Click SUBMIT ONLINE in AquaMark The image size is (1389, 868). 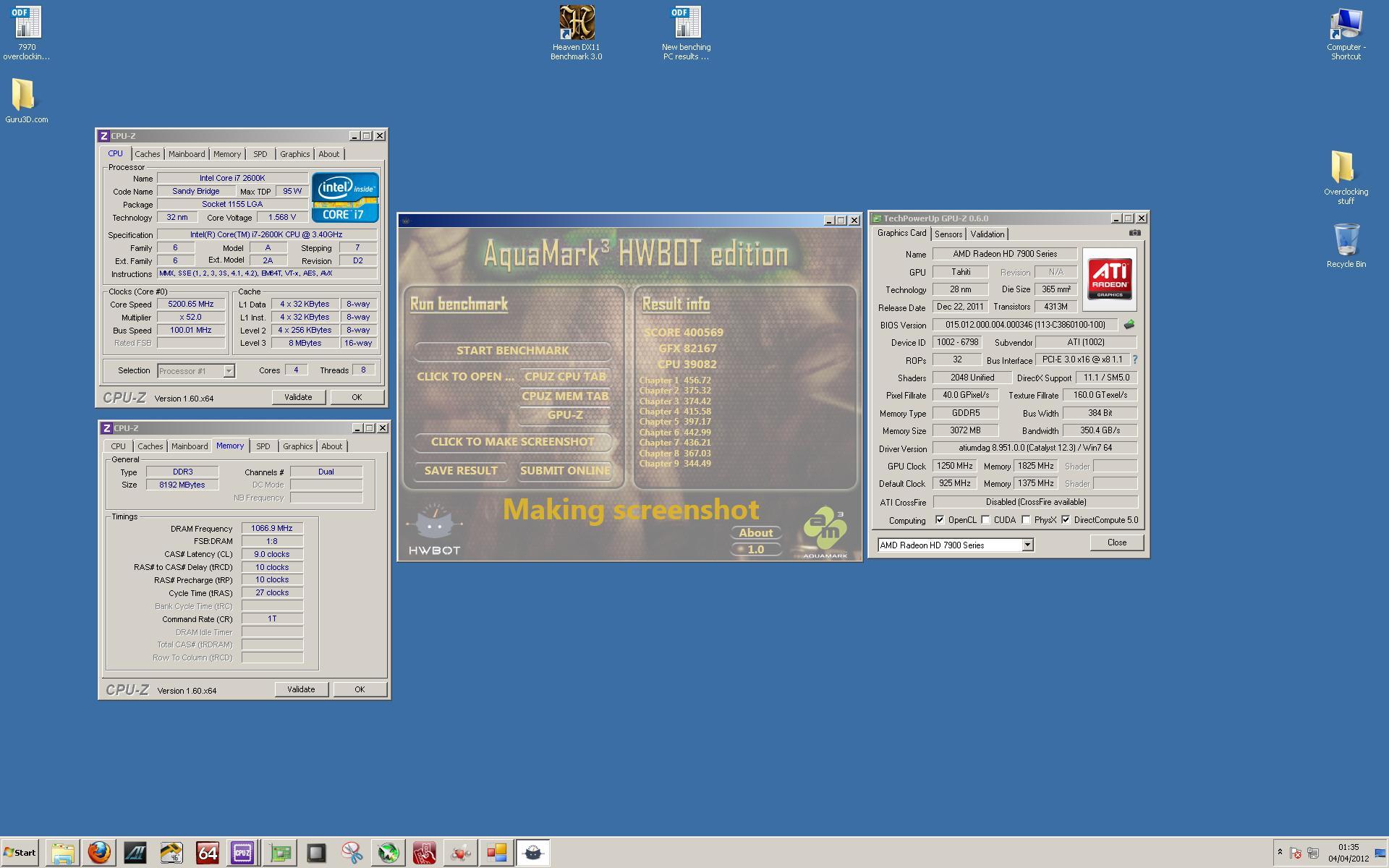click(565, 471)
